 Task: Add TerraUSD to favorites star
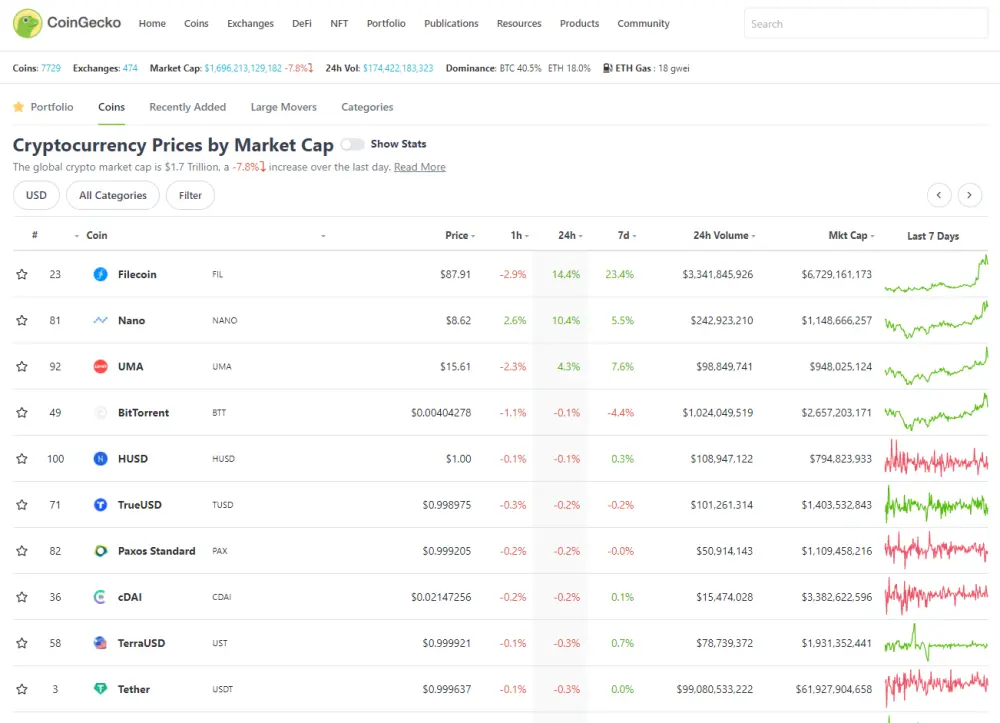click(x=22, y=643)
